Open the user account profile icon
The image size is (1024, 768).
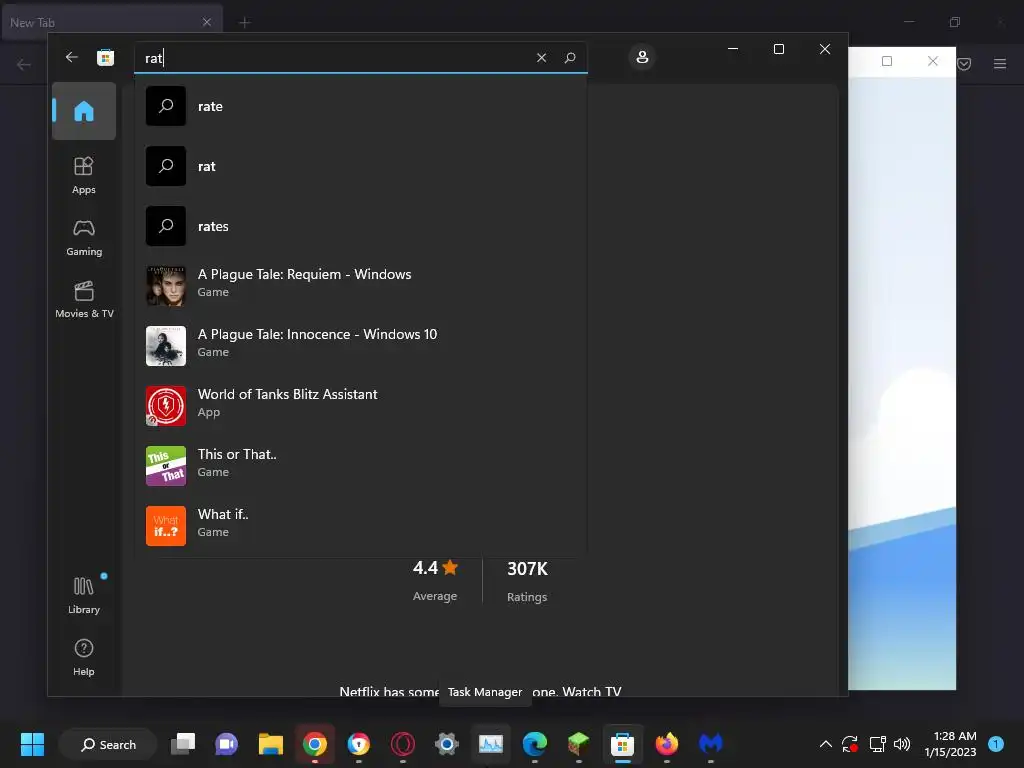coord(642,57)
